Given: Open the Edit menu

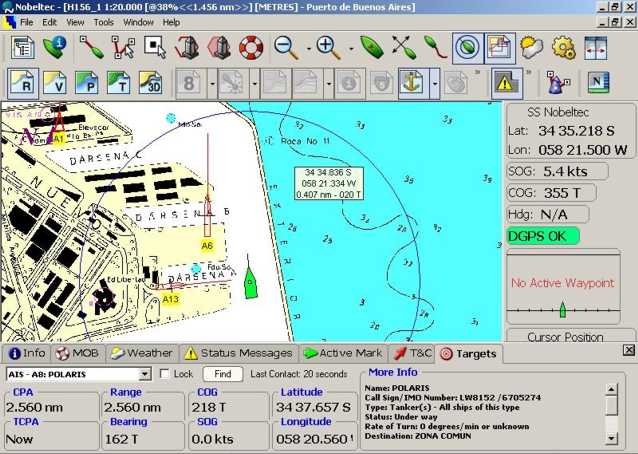Looking at the screenshot, I should [x=49, y=22].
